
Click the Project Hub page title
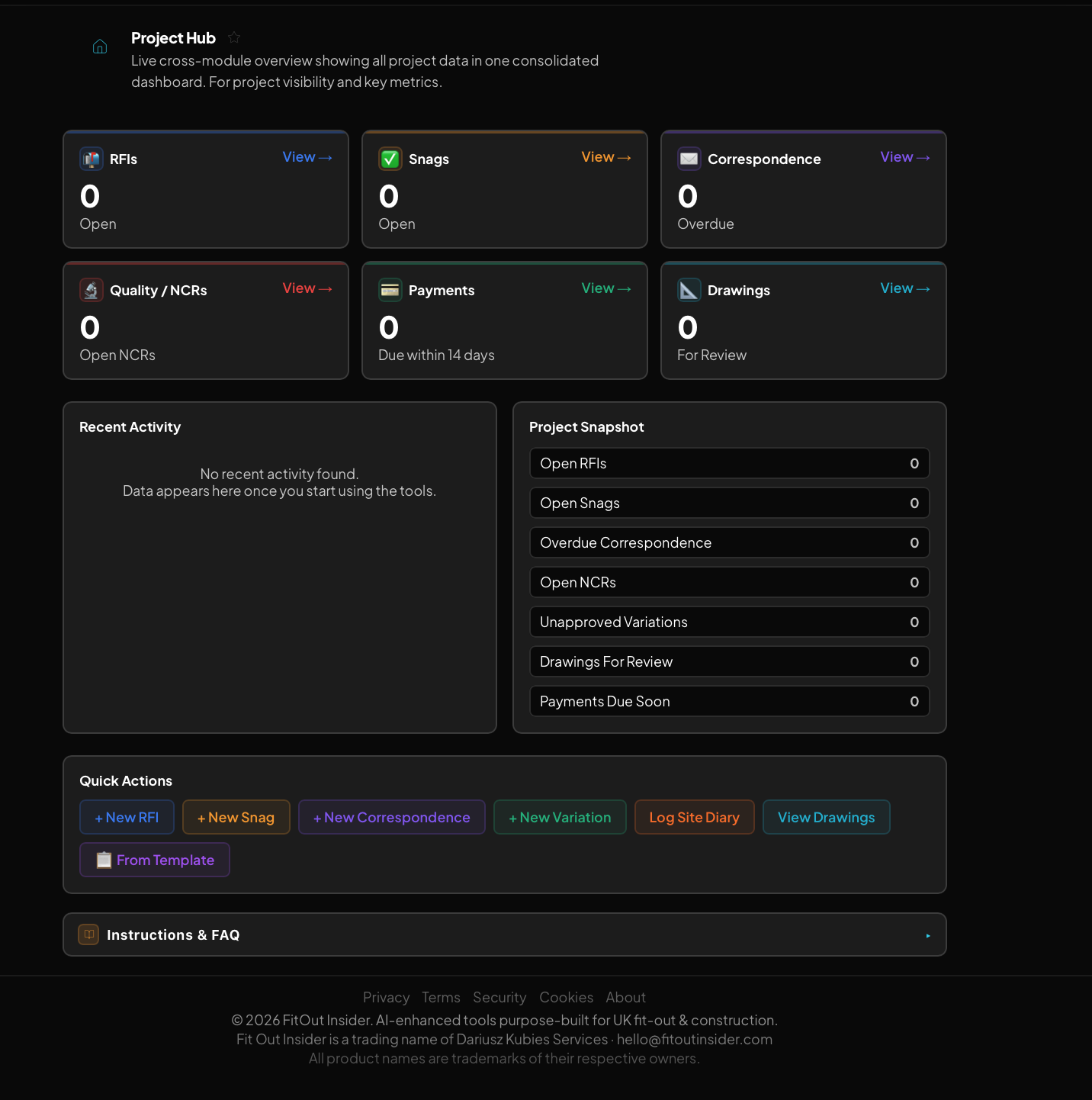[x=173, y=38]
